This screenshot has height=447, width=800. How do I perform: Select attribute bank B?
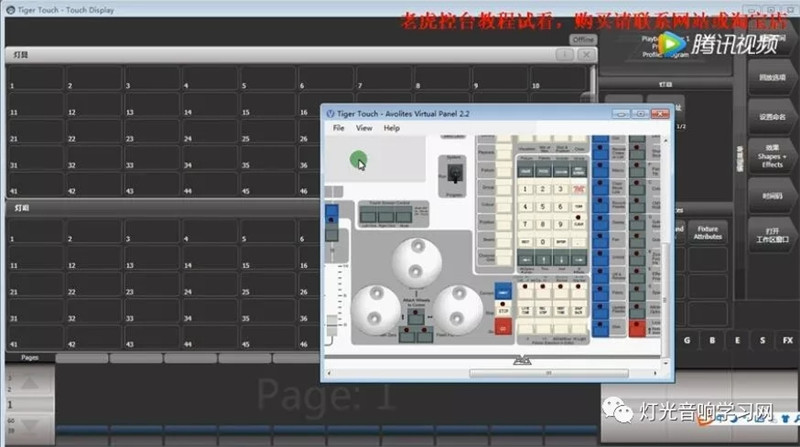[x=712, y=340]
